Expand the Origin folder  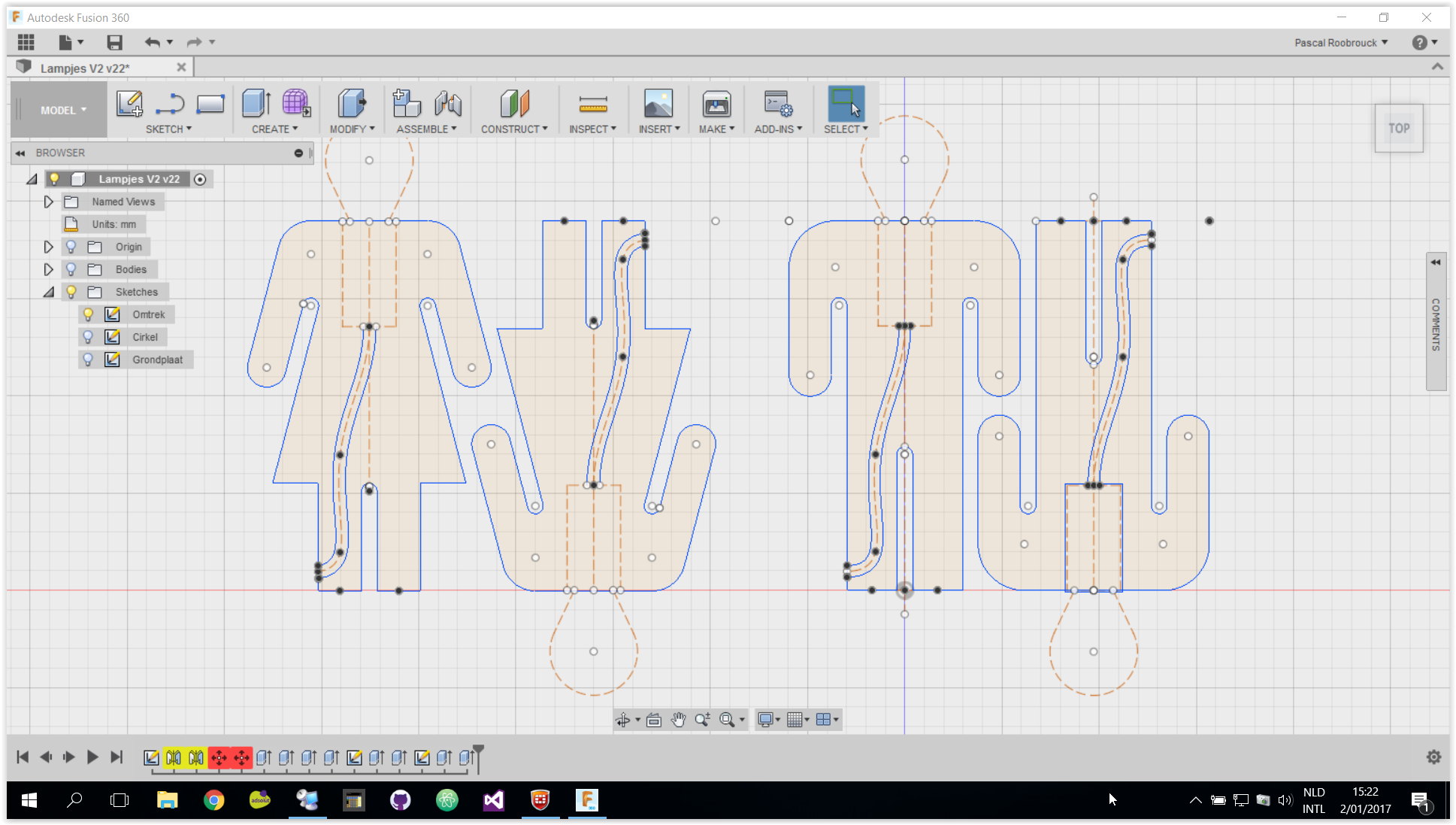tap(48, 247)
